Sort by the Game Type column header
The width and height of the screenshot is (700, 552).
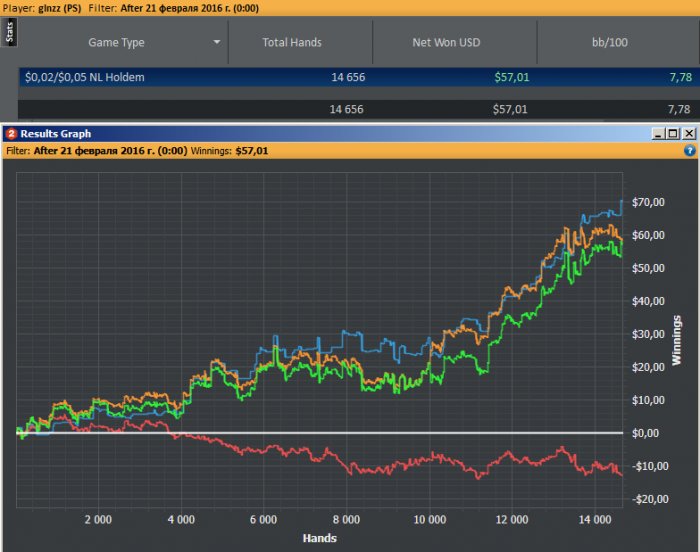click(x=116, y=42)
